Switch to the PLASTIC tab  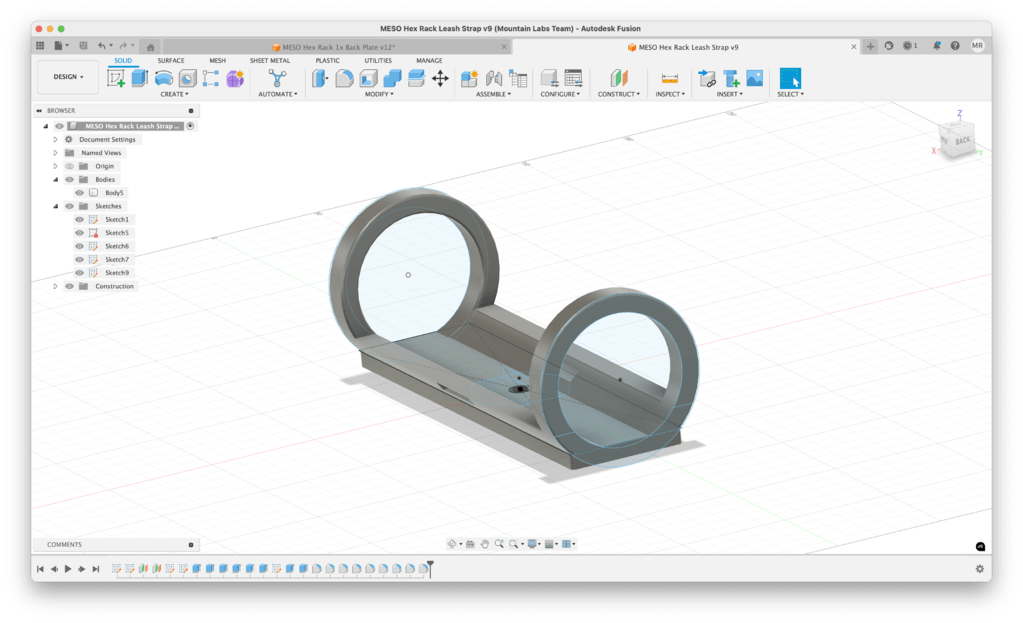tap(328, 60)
